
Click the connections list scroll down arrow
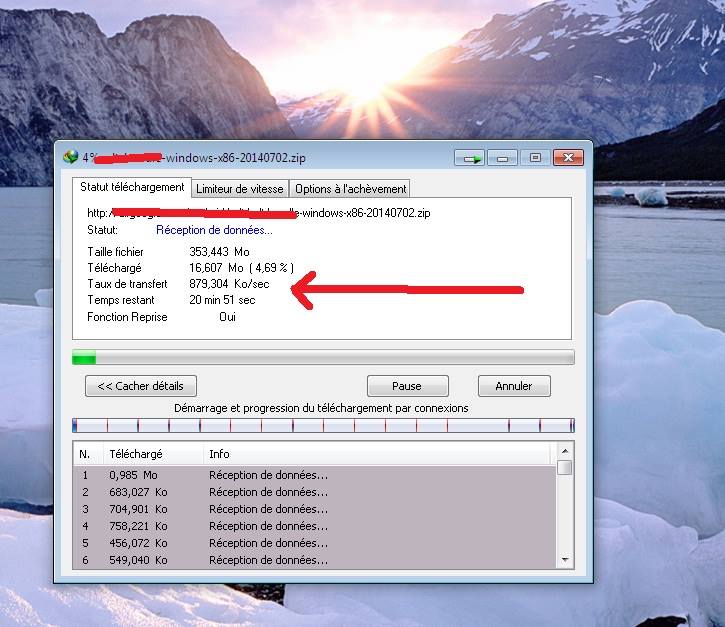click(565, 560)
